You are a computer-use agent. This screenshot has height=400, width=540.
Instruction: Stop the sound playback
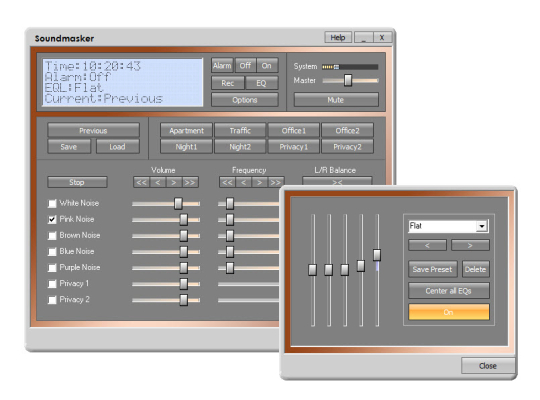click(77, 182)
